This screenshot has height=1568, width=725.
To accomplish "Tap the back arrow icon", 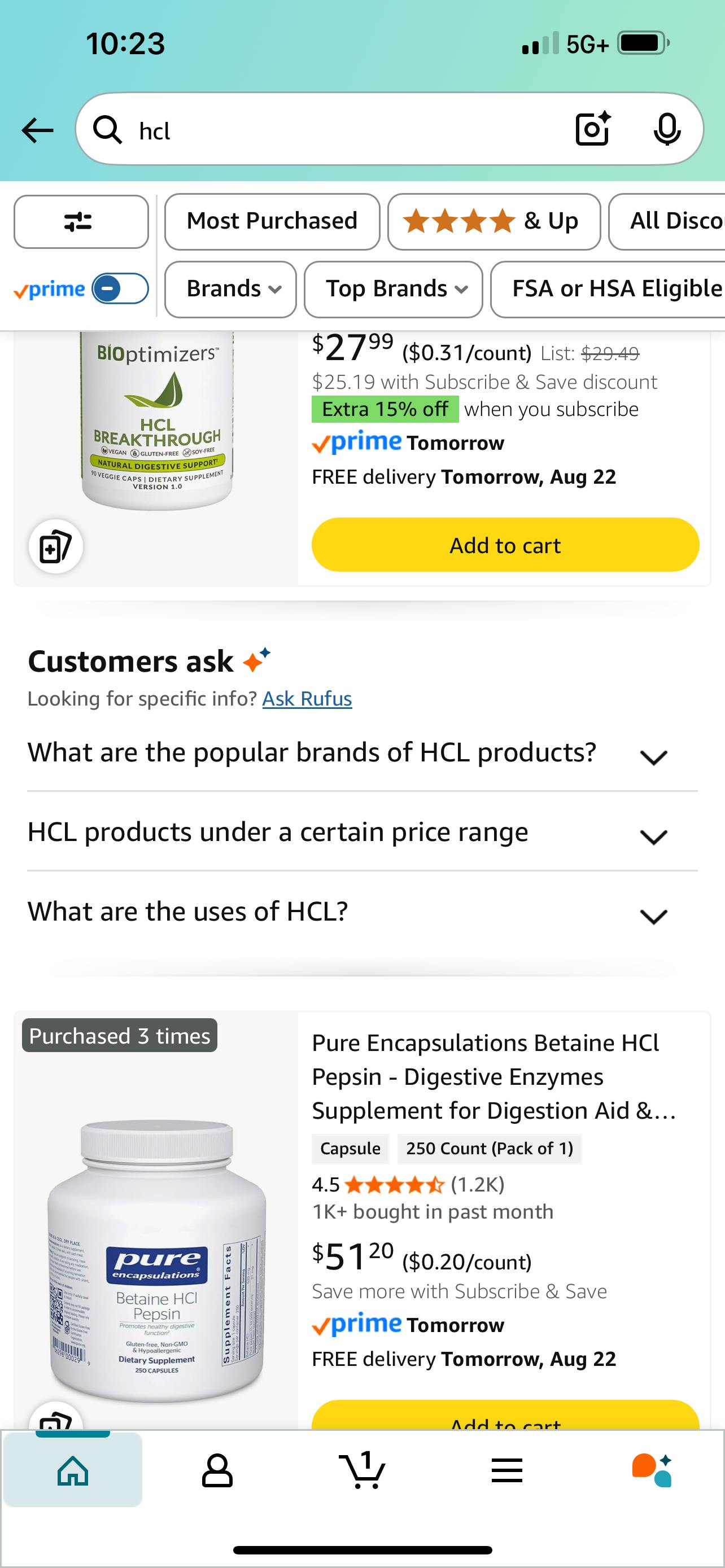I will click(38, 130).
